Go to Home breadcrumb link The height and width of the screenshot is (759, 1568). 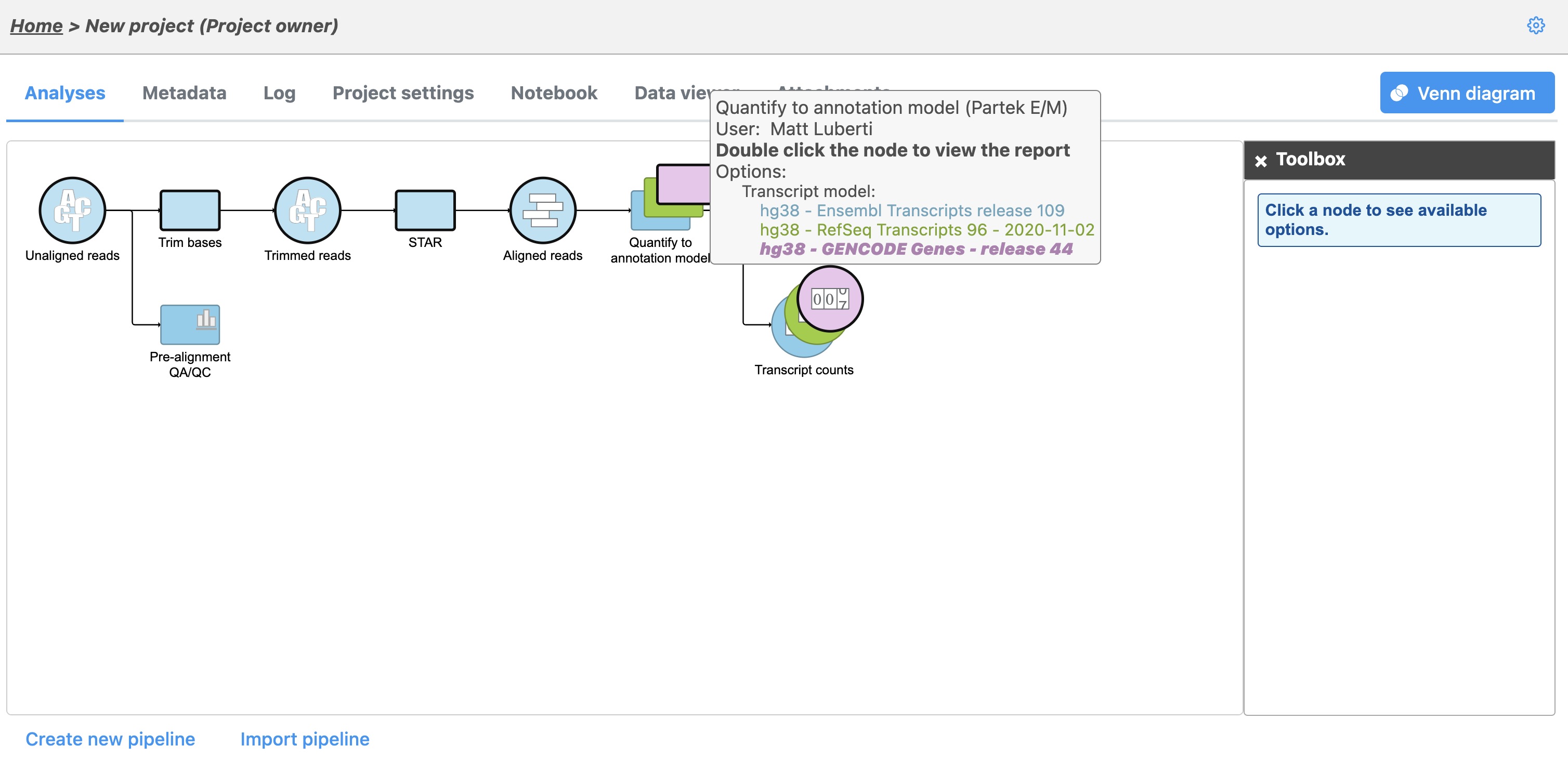coord(36,25)
